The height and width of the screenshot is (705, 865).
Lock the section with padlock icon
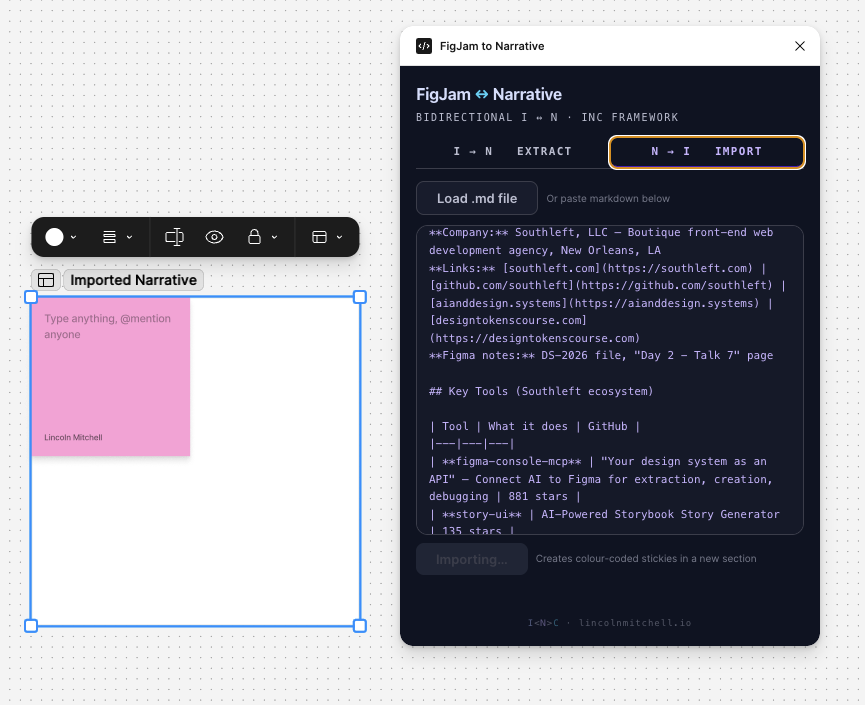pyautogui.click(x=254, y=237)
